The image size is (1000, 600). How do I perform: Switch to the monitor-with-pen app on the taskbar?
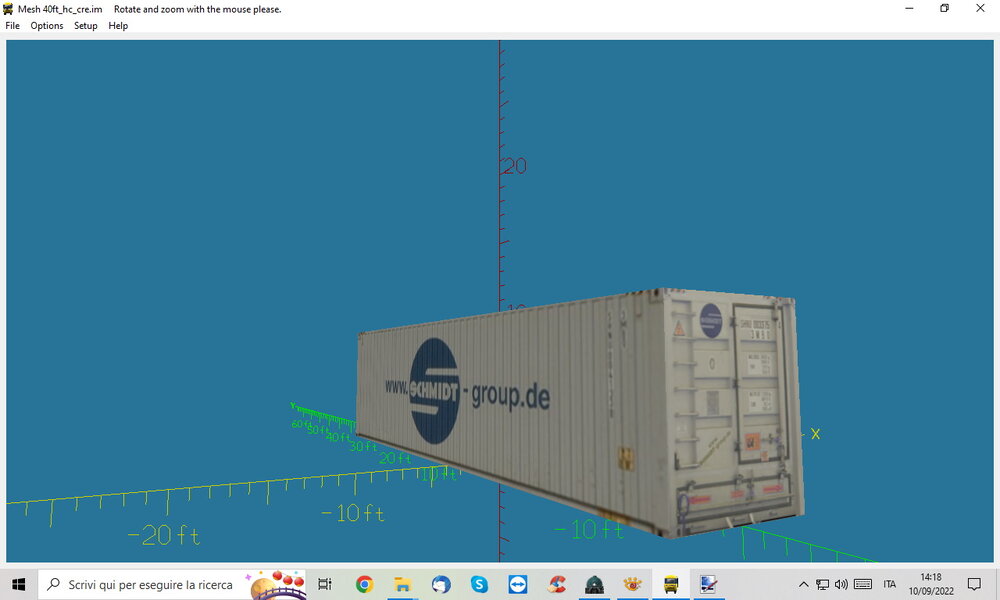[709, 584]
